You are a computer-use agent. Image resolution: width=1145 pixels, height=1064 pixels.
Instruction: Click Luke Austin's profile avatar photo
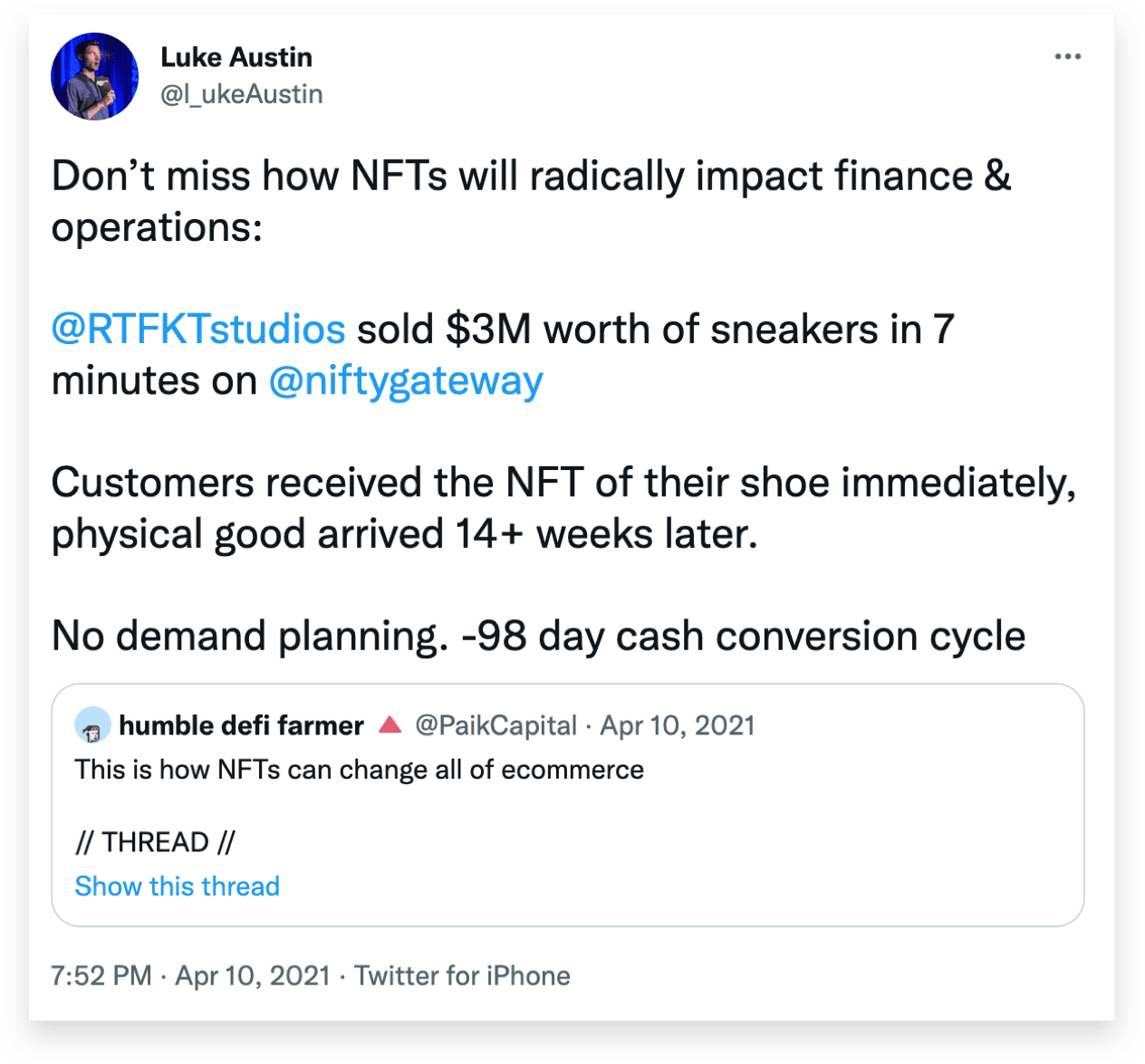(94, 76)
